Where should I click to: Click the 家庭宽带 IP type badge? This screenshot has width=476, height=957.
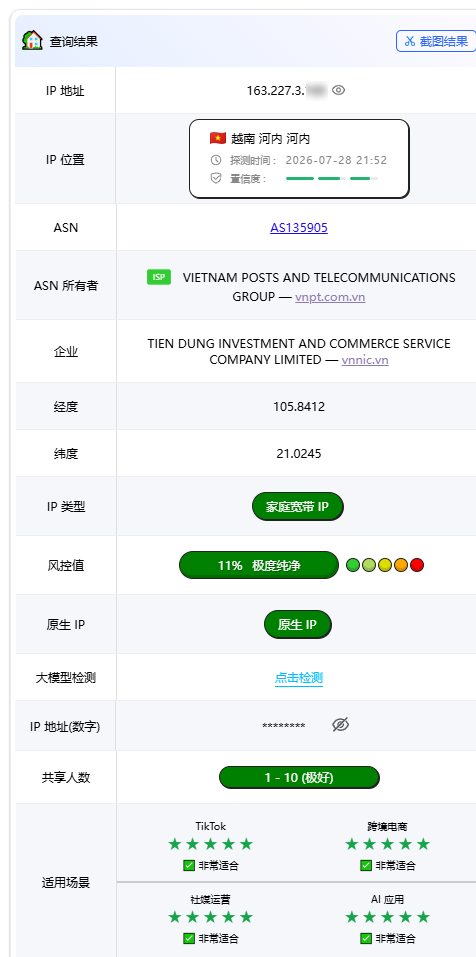(298, 507)
